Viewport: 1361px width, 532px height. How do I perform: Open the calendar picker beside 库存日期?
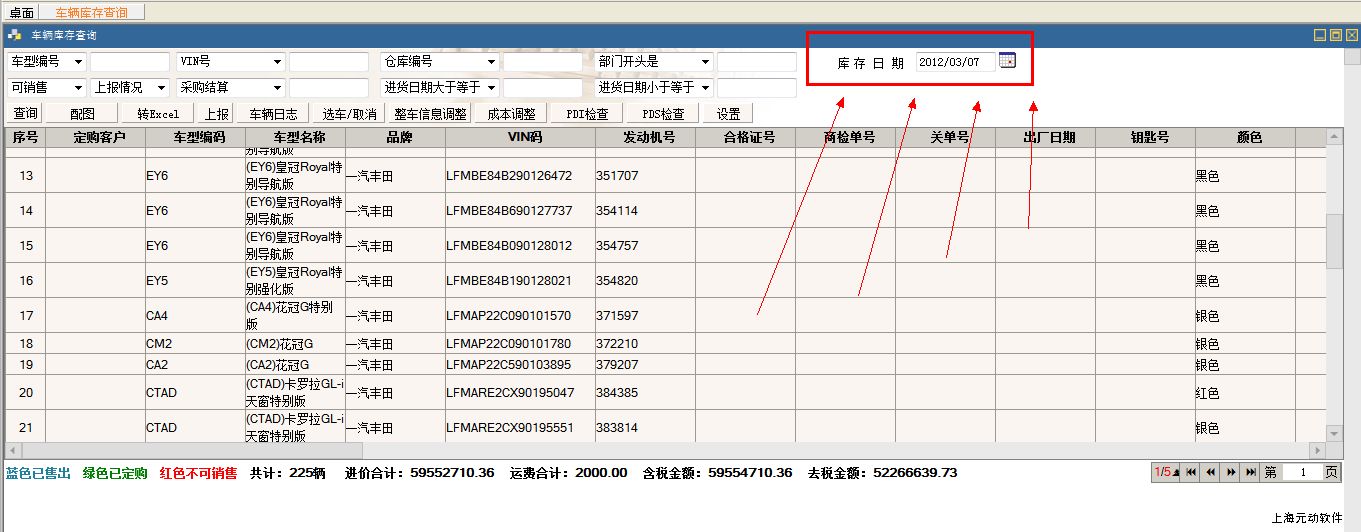tap(1007, 61)
